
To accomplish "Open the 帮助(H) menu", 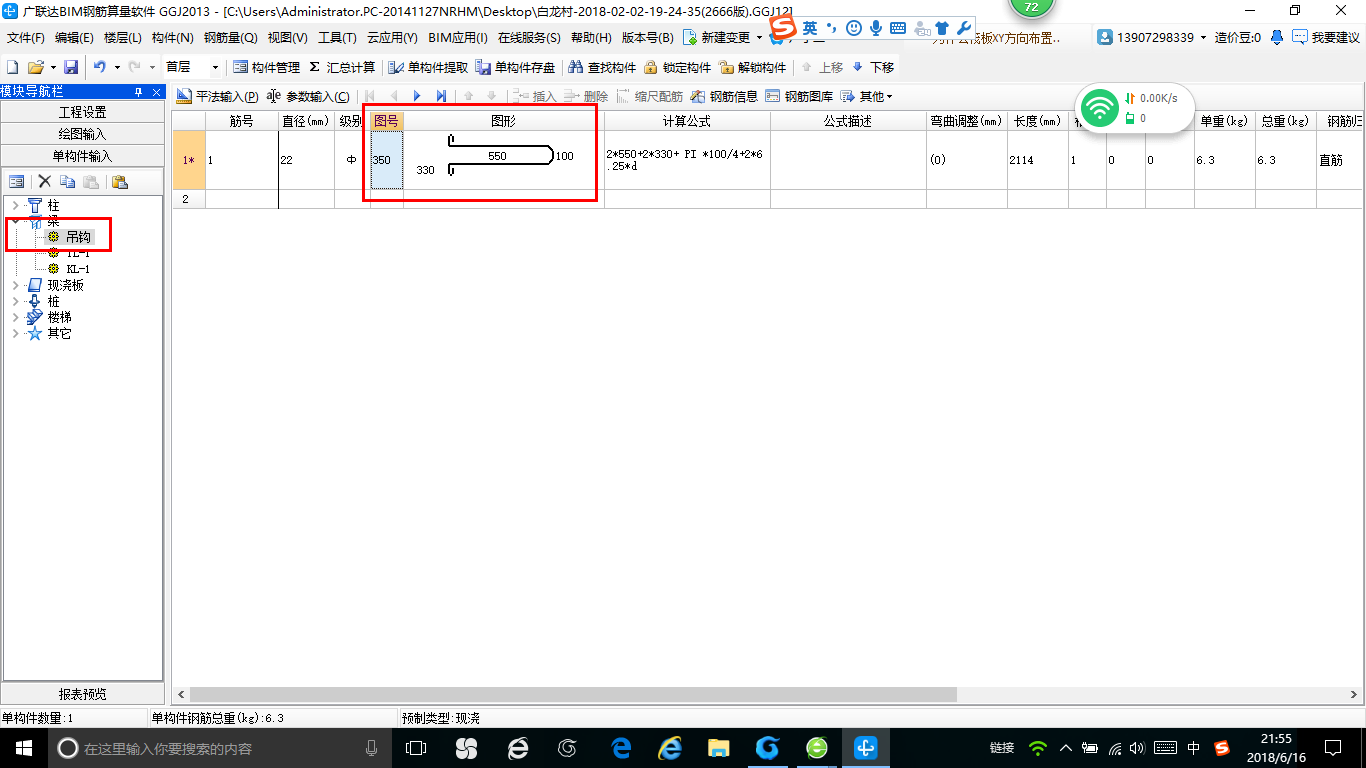I will point(590,37).
